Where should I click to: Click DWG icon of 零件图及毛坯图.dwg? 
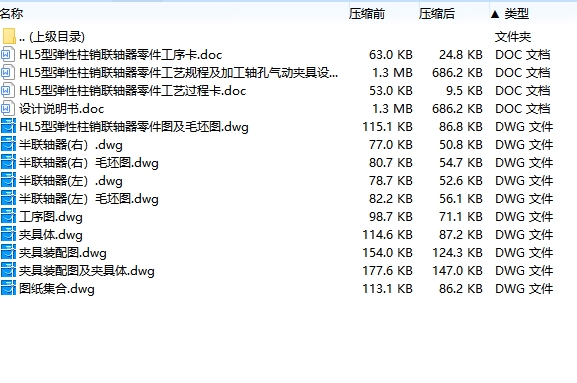click(x=8, y=127)
